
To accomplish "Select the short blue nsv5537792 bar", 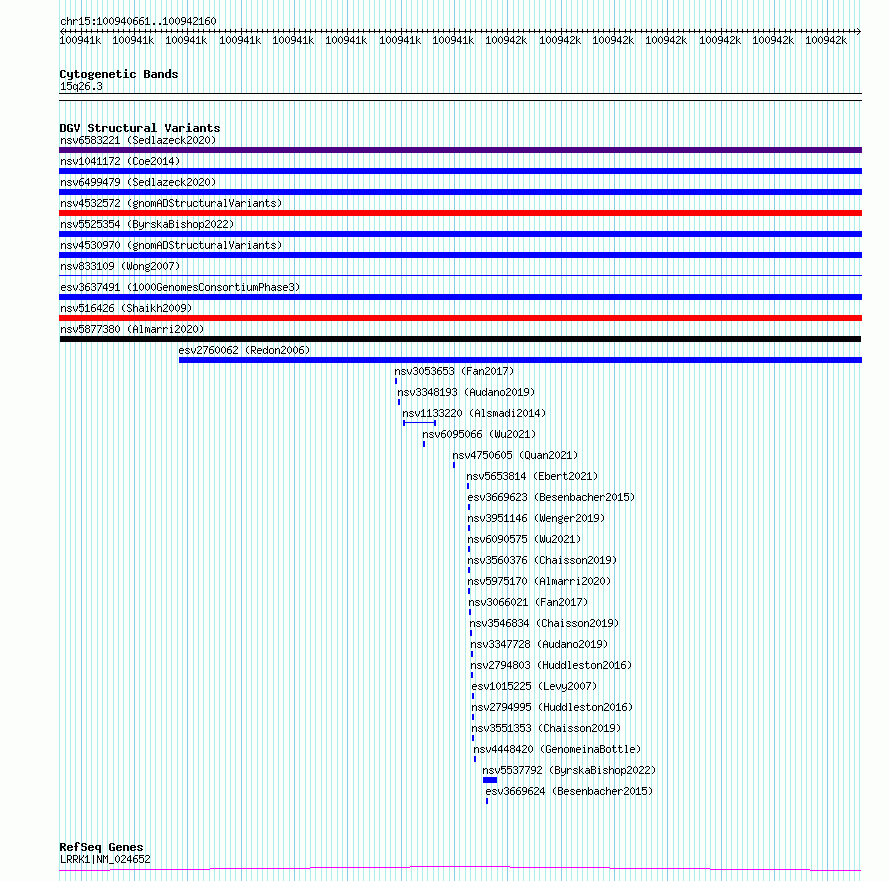I will (x=490, y=780).
